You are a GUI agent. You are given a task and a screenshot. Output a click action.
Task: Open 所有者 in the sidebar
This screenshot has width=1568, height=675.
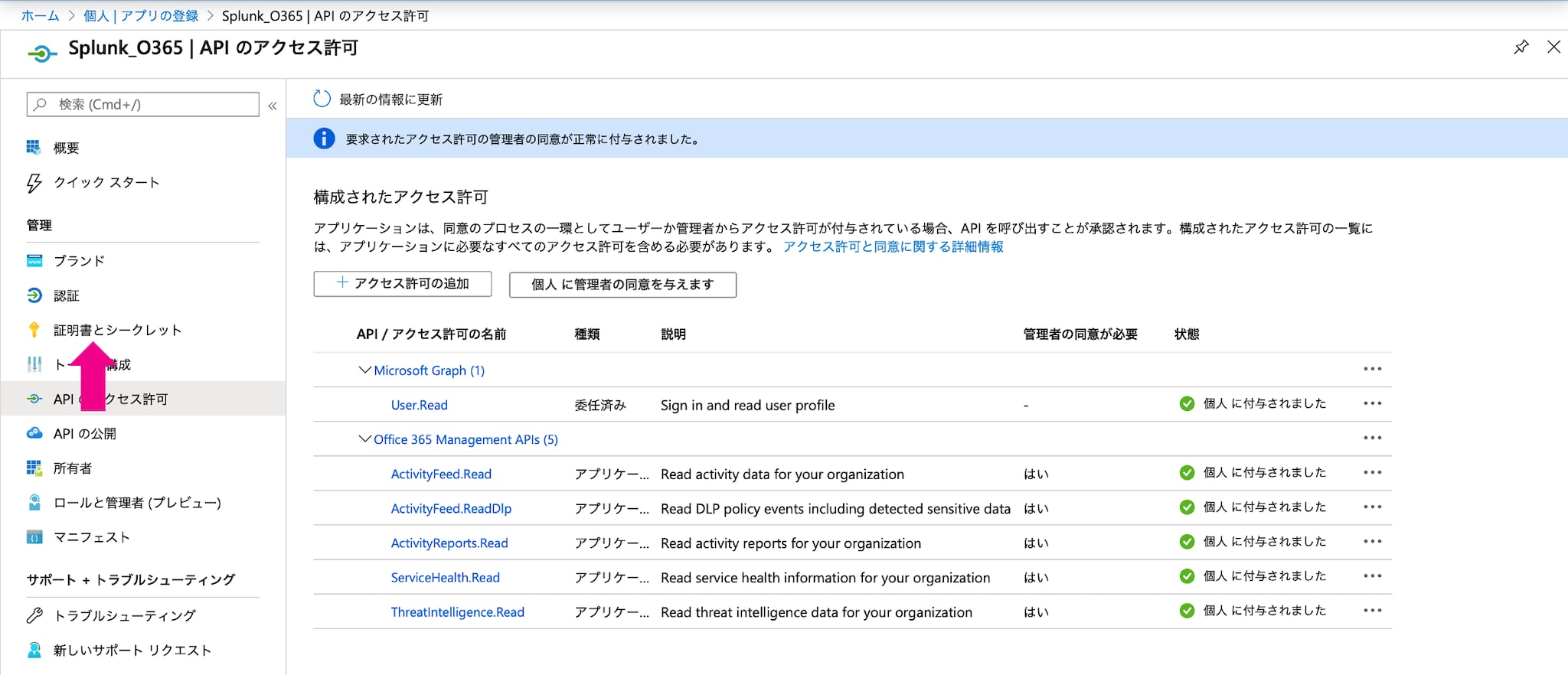pyautogui.click(x=72, y=468)
